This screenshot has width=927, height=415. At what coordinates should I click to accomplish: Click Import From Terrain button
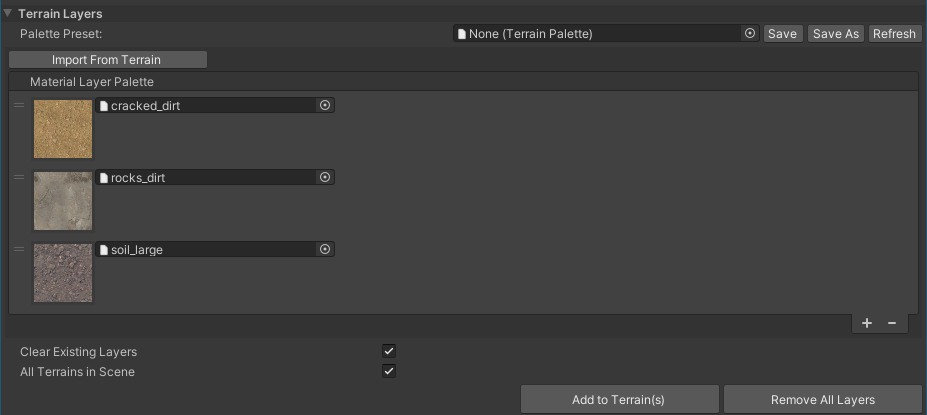click(107, 60)
